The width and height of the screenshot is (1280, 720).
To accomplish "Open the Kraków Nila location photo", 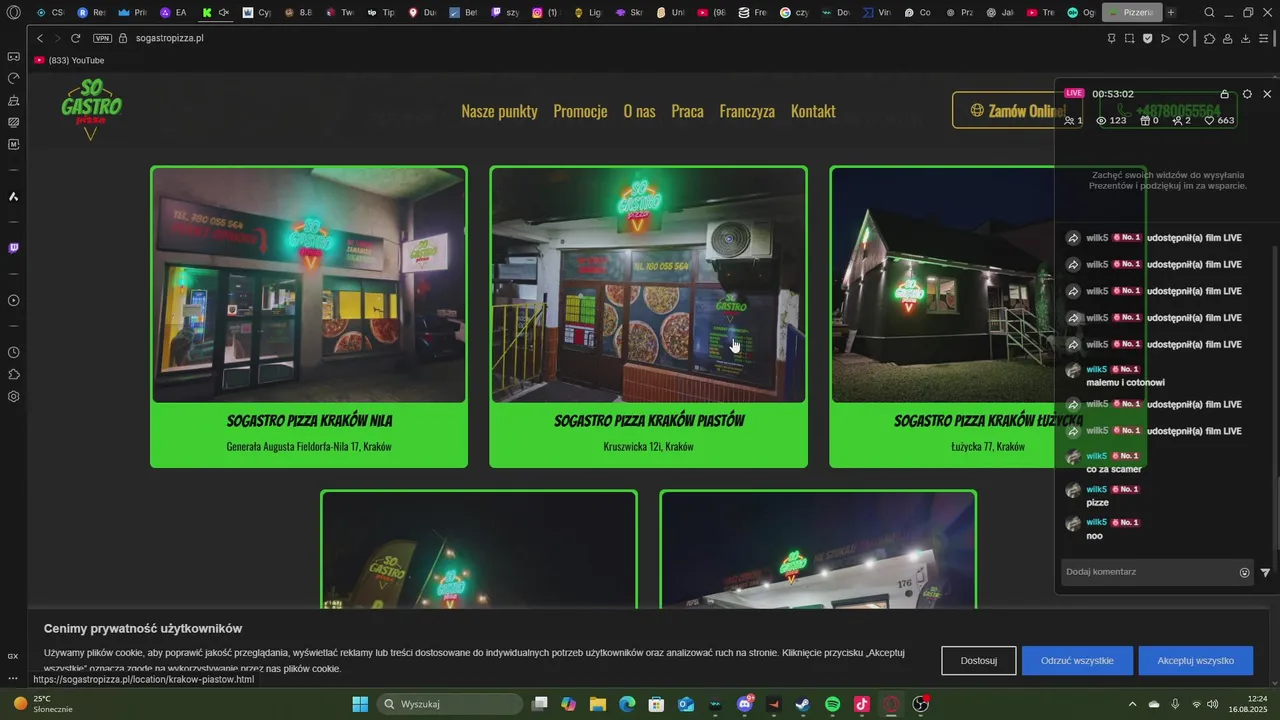I will click(309, 285).
